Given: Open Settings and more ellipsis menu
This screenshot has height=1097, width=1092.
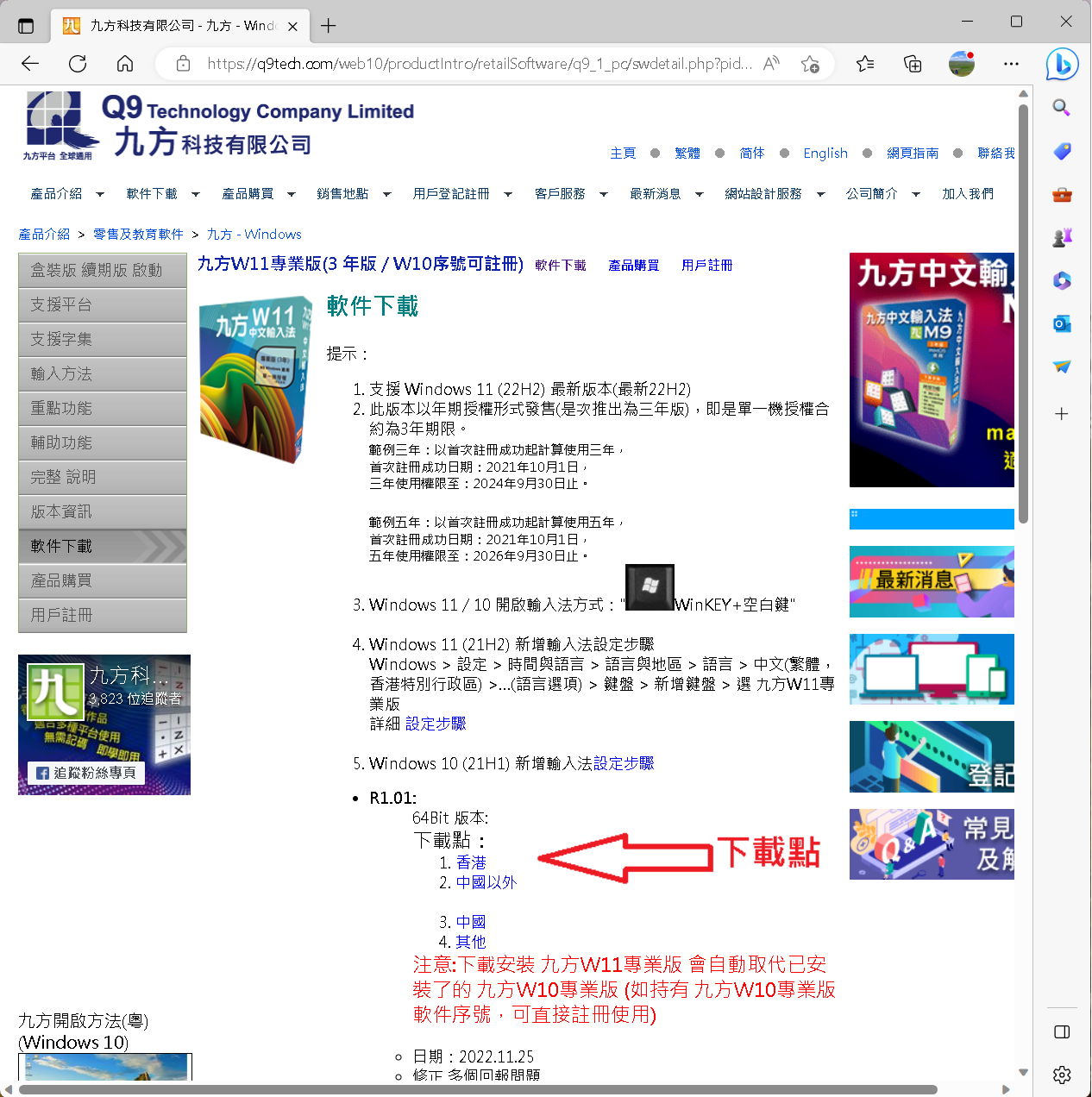Looking at the screenshot, I should (x=1011, y=63).
